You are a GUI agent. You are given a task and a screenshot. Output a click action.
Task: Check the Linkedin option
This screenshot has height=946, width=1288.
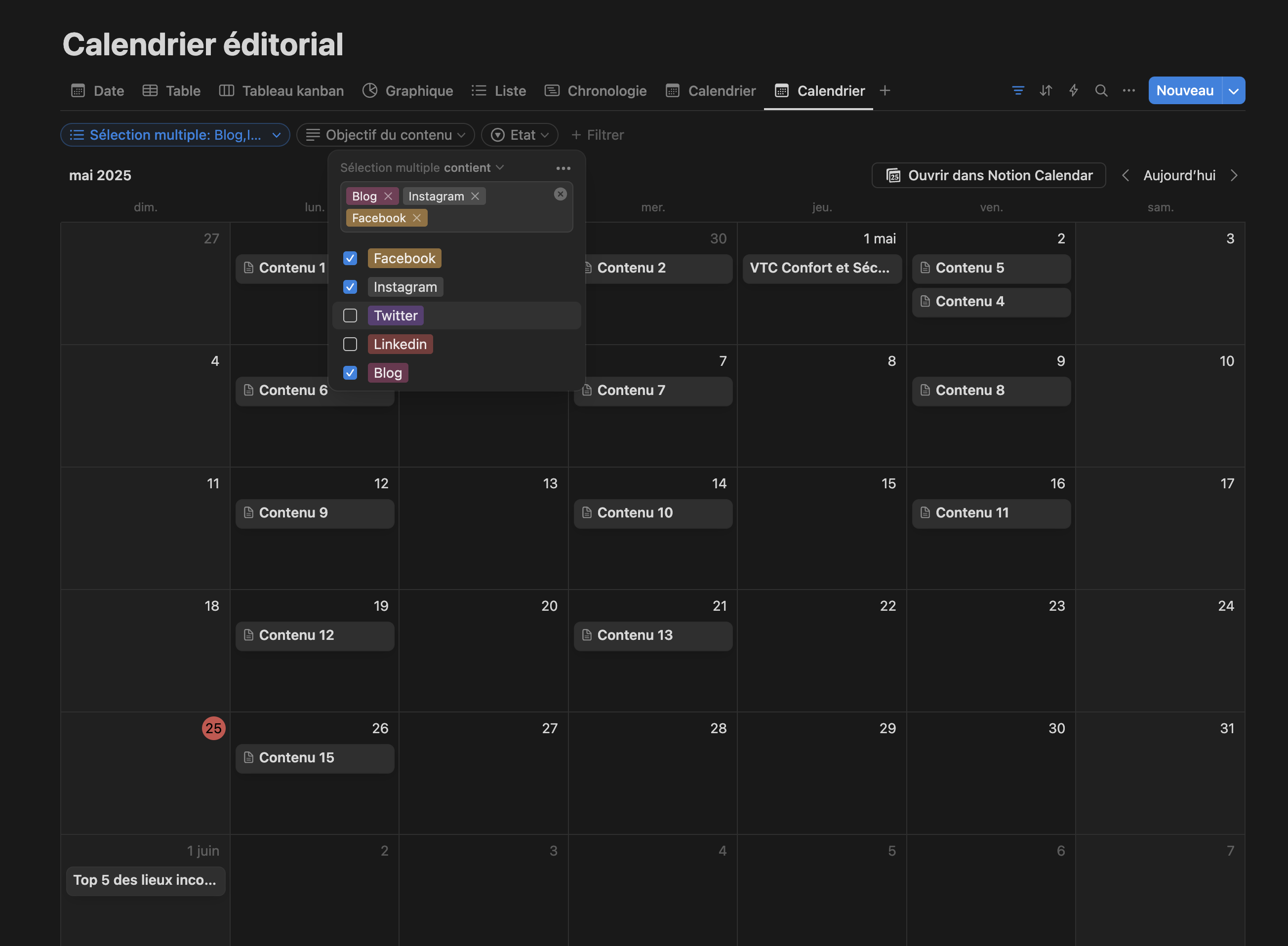pyautogui.click(x=350, y=344)
